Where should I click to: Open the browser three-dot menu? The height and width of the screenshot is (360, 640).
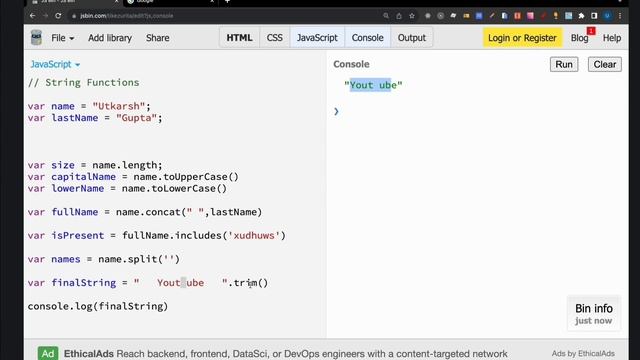[x=620, y=16]
